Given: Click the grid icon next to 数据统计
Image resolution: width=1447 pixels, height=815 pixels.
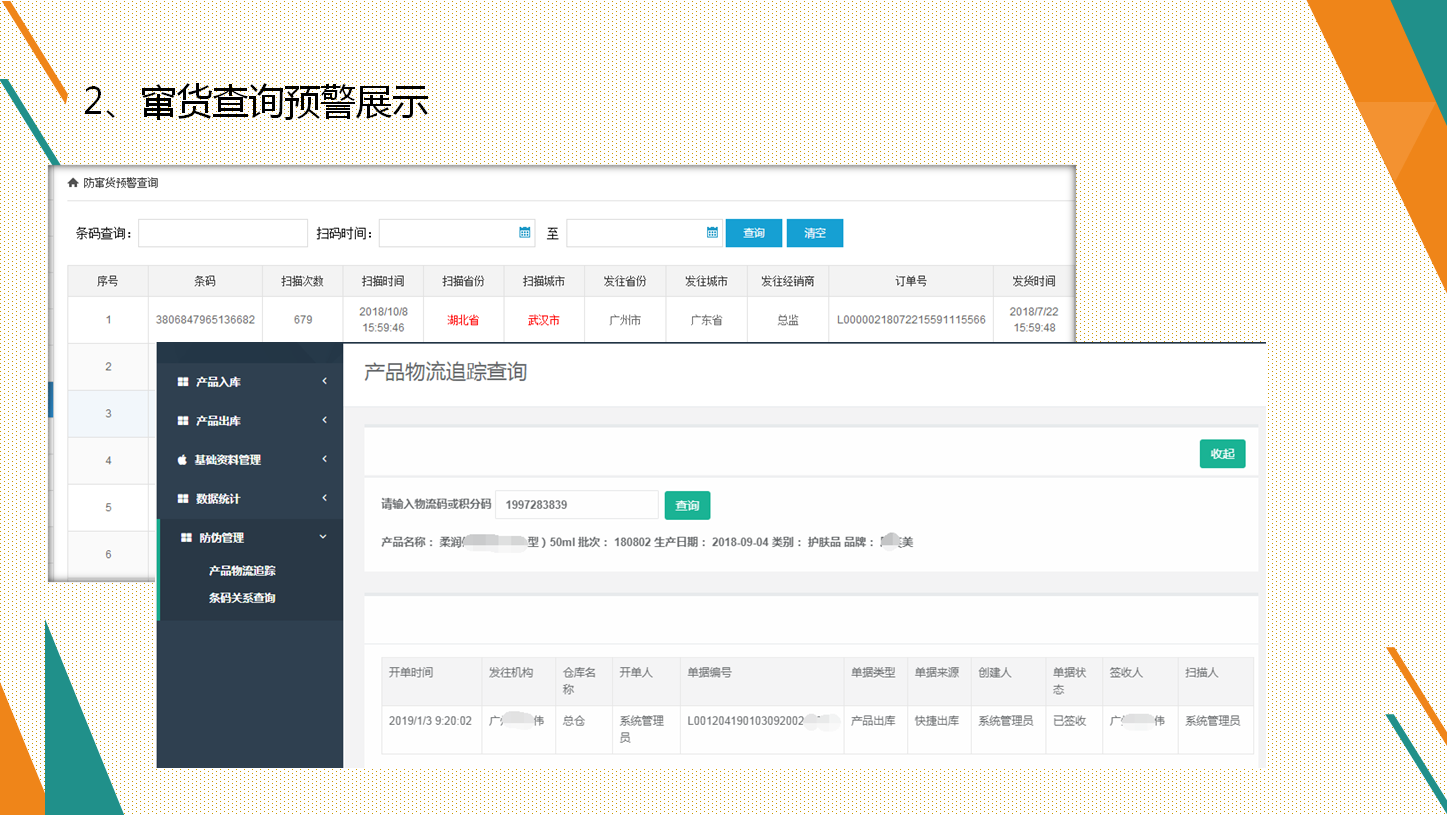Looking at the screenshot, I should pos(183,499).
